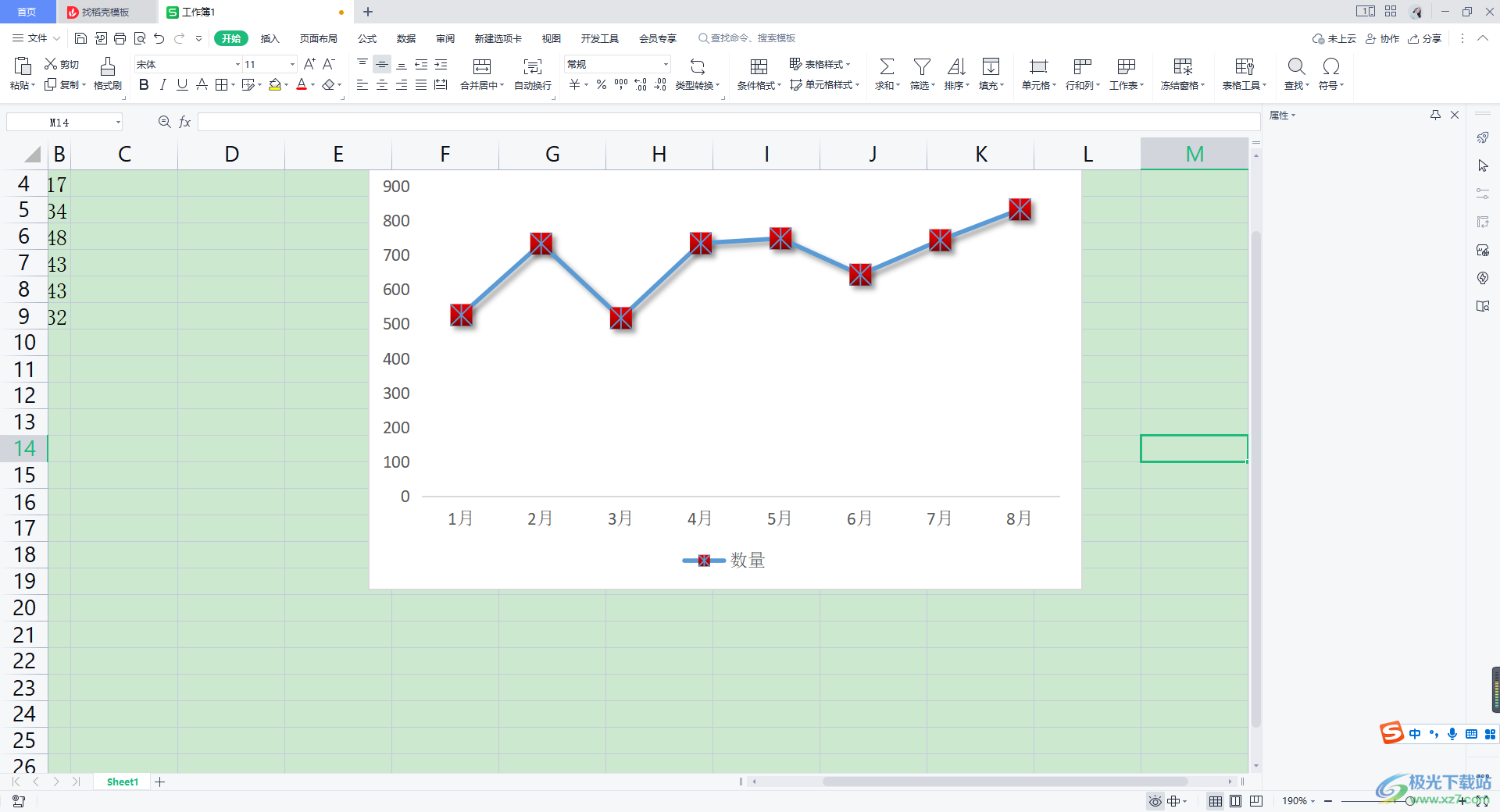
Task: Click the formula bar input field
Action: tap(729, 122)
